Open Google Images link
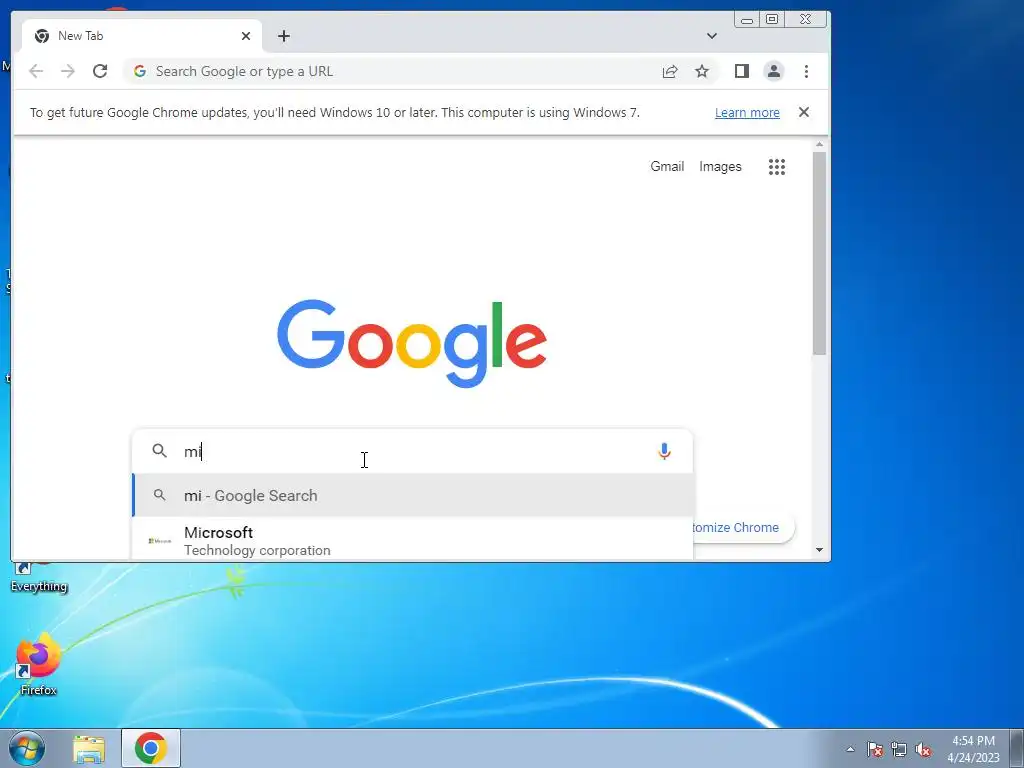The width and height of the screenshot is (1024, 768). tap(720, 167)
